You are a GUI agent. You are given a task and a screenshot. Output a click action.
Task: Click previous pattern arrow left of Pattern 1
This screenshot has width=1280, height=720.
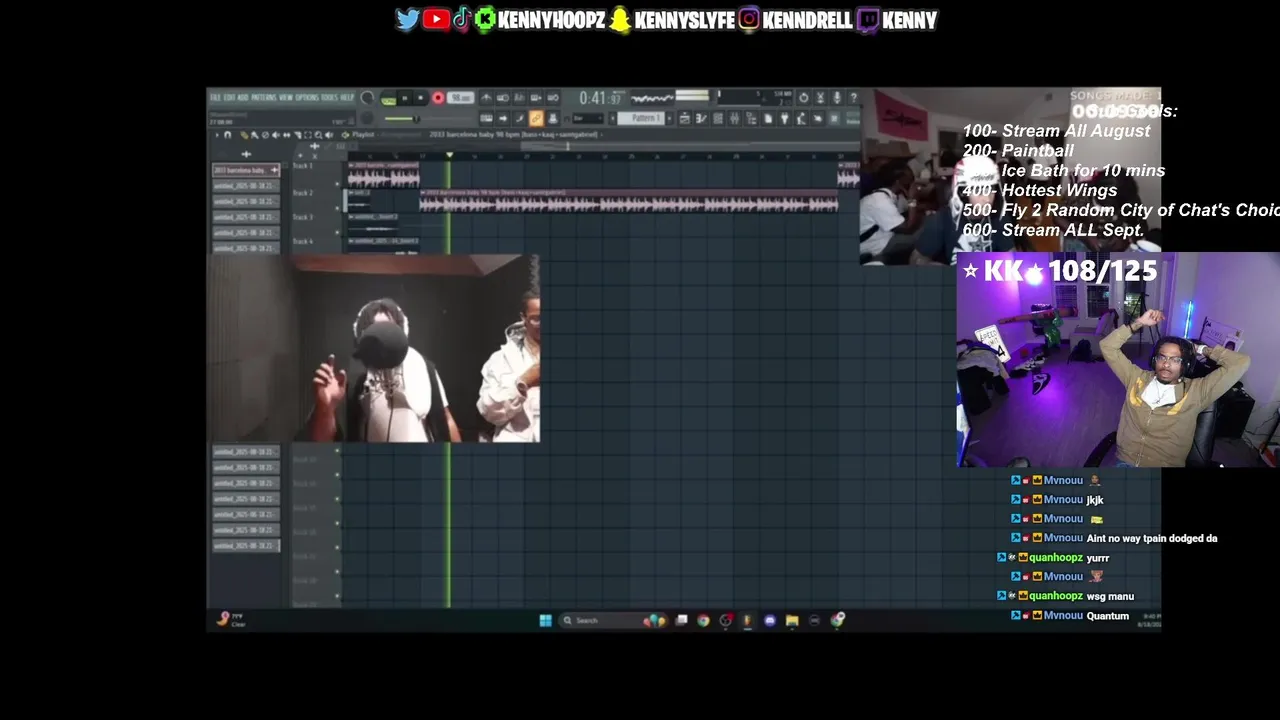(612, 118)
